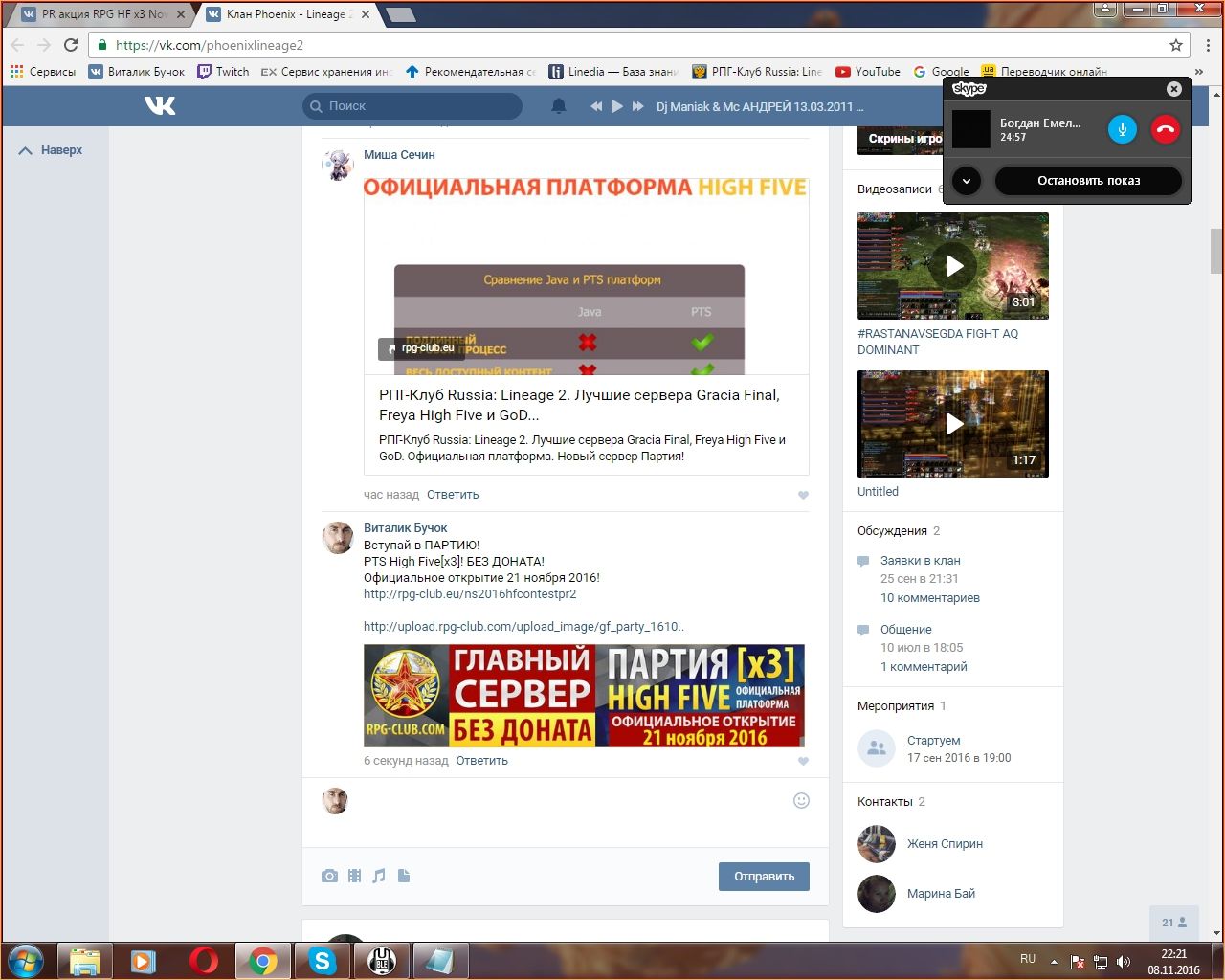Open the 'Linedia — База знаний' bookmark
The image size is (1225, 980).
coord(613,72)
